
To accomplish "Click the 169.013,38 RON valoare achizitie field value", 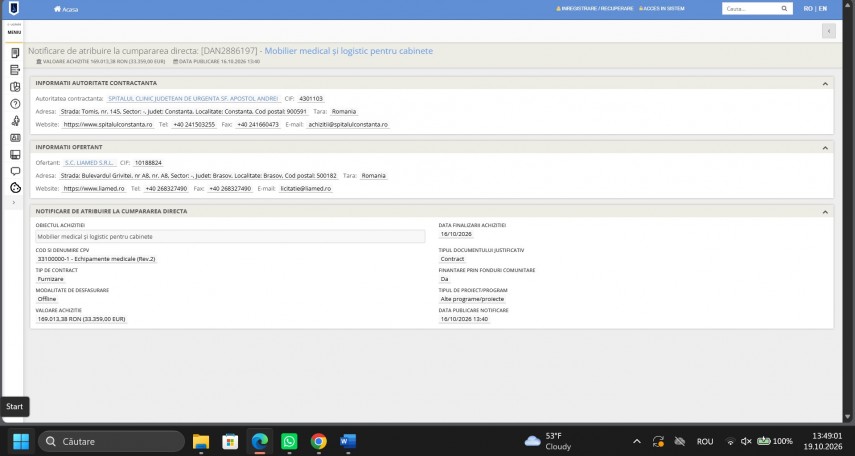I will [x=81, y=319].
